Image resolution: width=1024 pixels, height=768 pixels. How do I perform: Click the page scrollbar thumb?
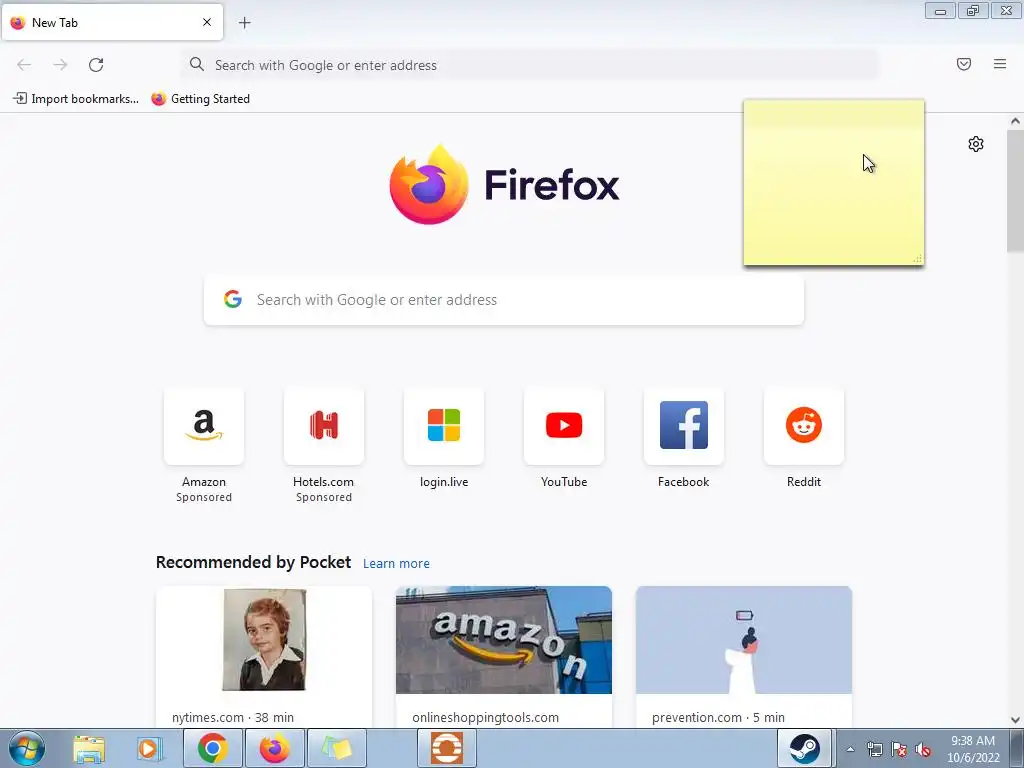1015,191
